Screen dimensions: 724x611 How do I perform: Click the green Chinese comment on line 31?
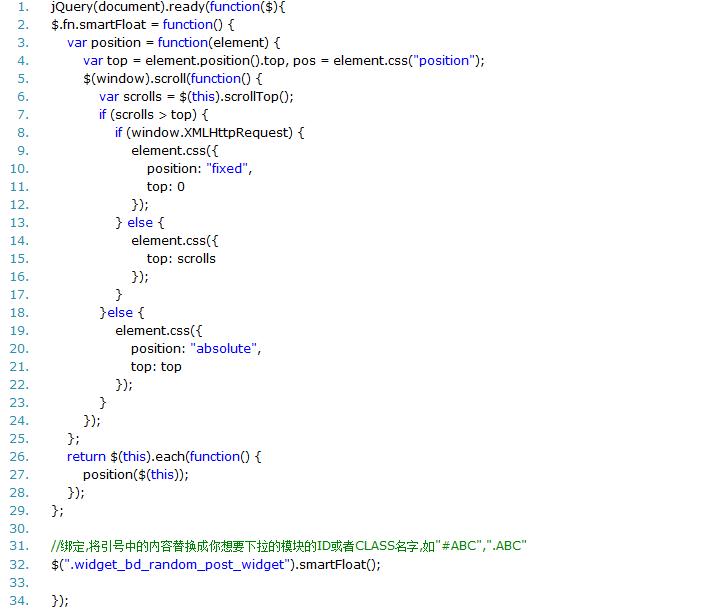[289, 546]
